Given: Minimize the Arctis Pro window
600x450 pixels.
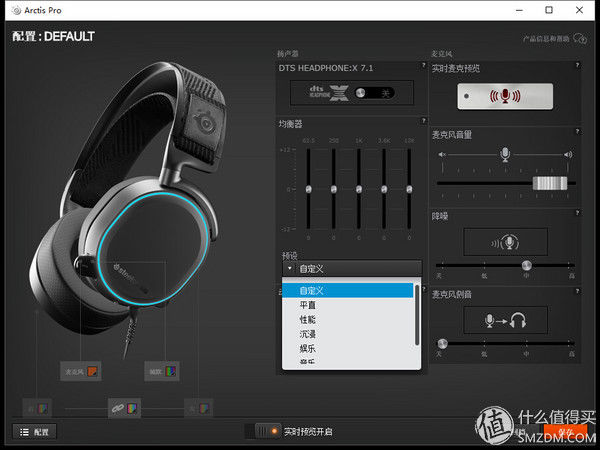Looking at the screenshot, I should tap(519, 10).
